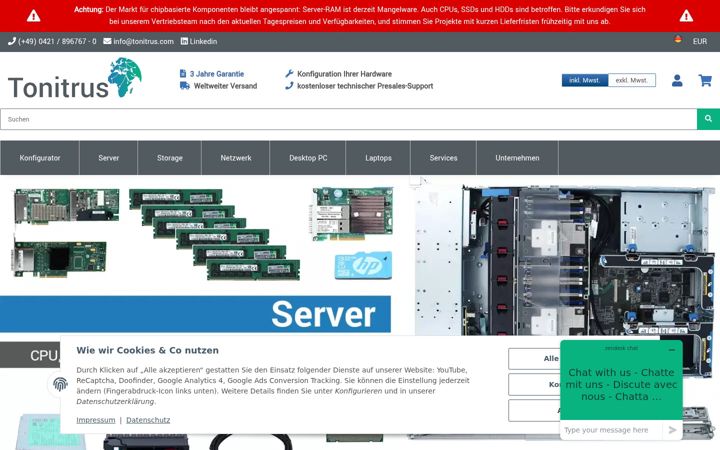This screenshot has width=720, height=450.
Task: Click kostenloser technischer Presales-Support text
Action: pos(359,86)
